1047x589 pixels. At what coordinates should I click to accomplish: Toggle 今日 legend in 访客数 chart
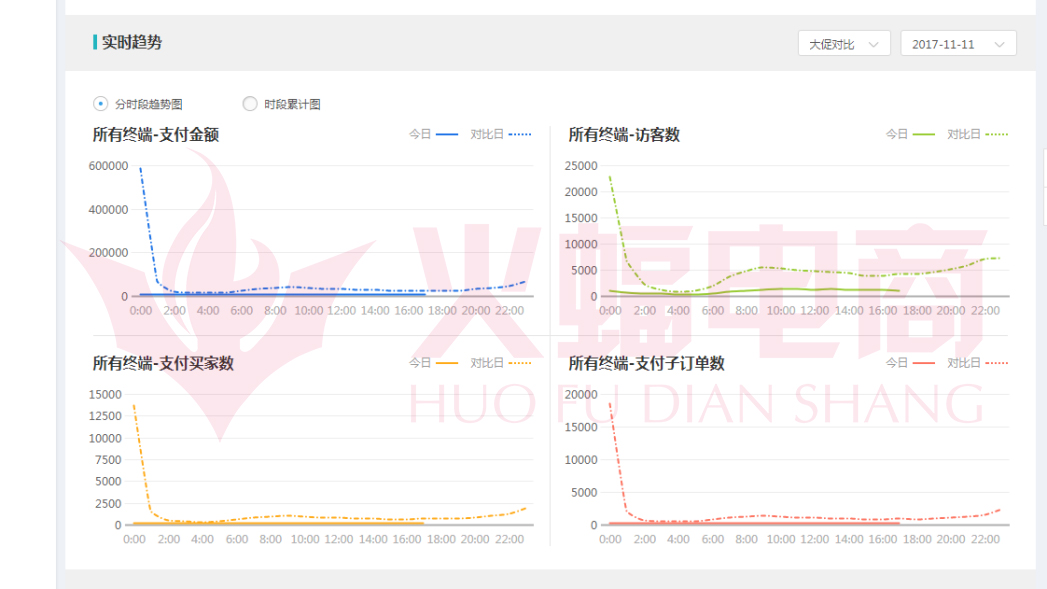pyautogui.click(x=910, y=134)
